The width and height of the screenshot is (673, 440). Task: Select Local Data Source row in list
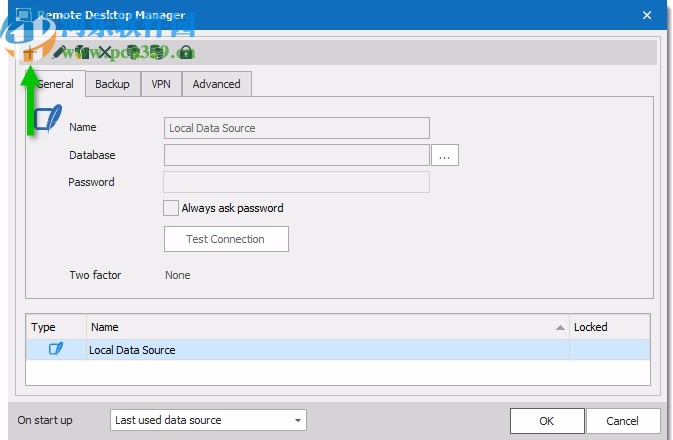pos(338,350)
